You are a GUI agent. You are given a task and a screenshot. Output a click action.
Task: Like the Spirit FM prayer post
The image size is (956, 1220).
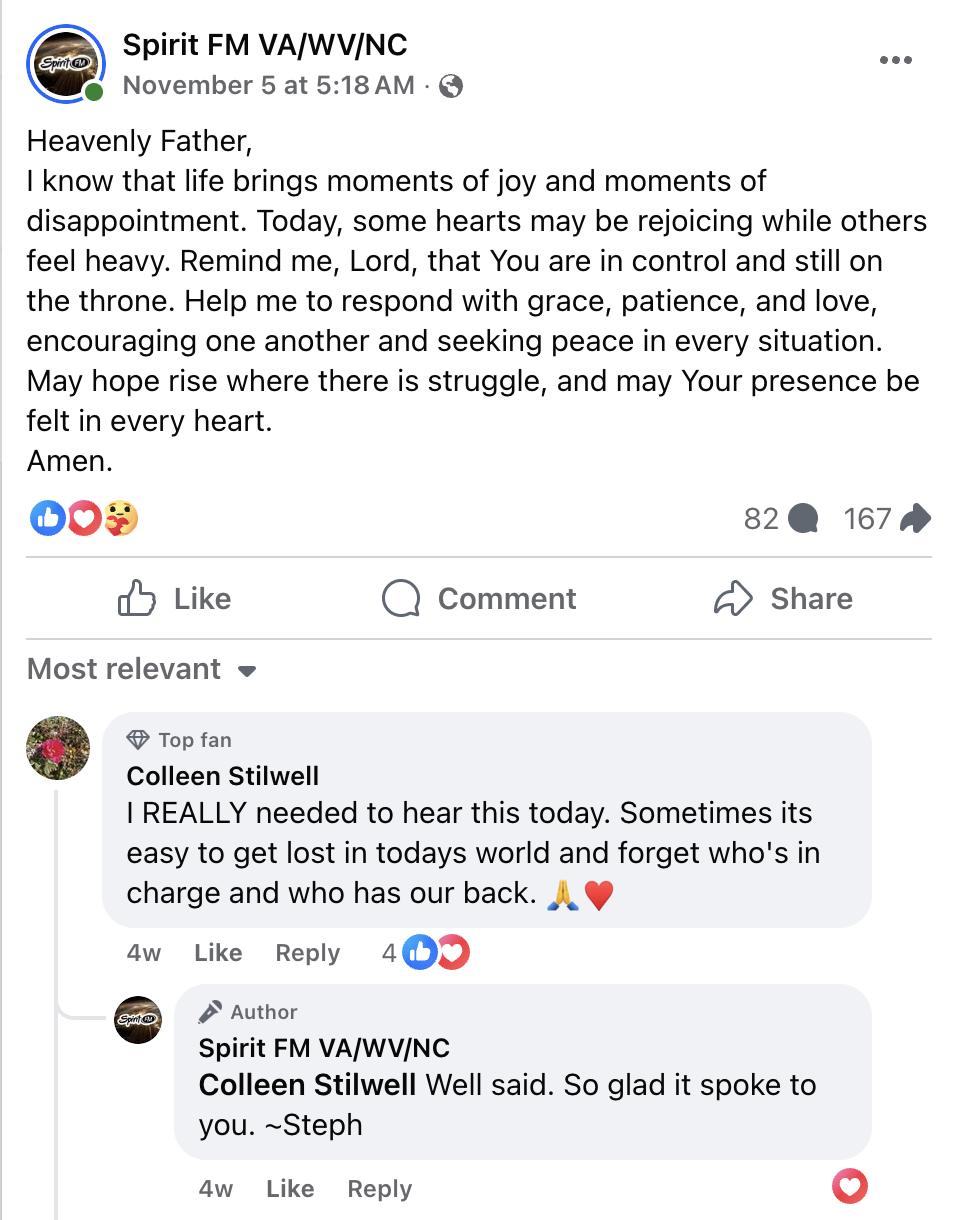coord(175,598)
